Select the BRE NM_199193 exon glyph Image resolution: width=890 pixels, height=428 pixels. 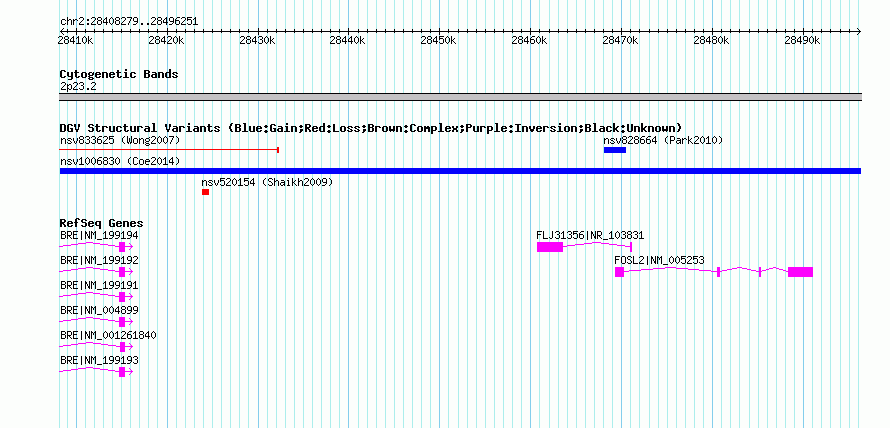(x=122, y=372)
